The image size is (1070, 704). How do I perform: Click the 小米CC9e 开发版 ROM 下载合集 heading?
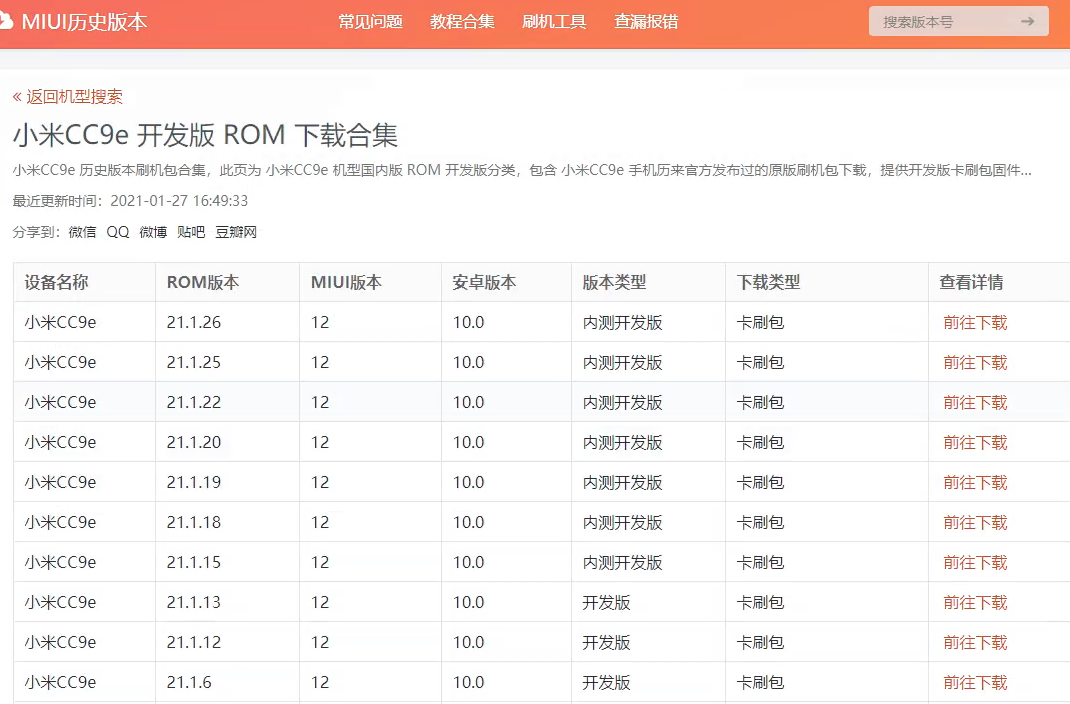[x=205, y=135]
